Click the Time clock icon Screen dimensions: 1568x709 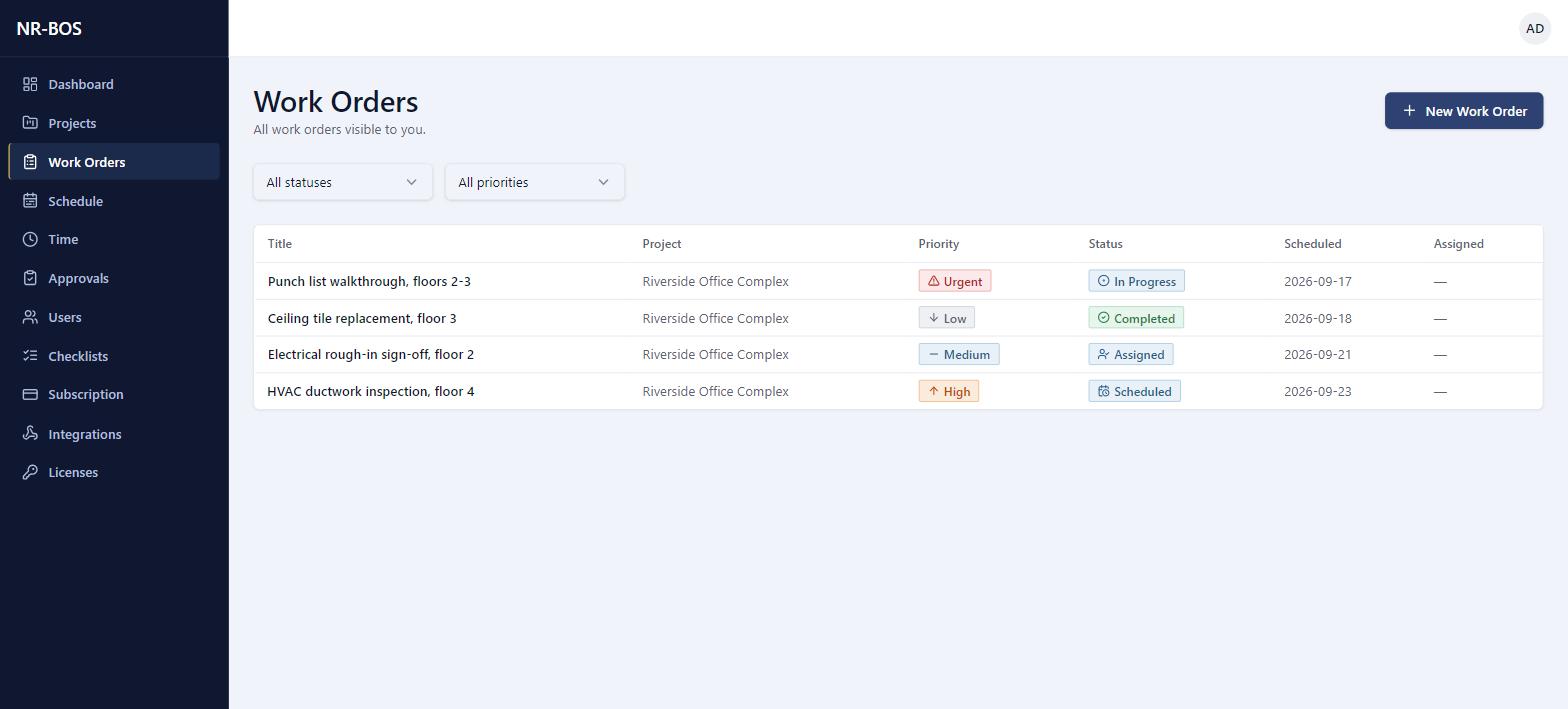pyautogui.click(x=30, y=239)
